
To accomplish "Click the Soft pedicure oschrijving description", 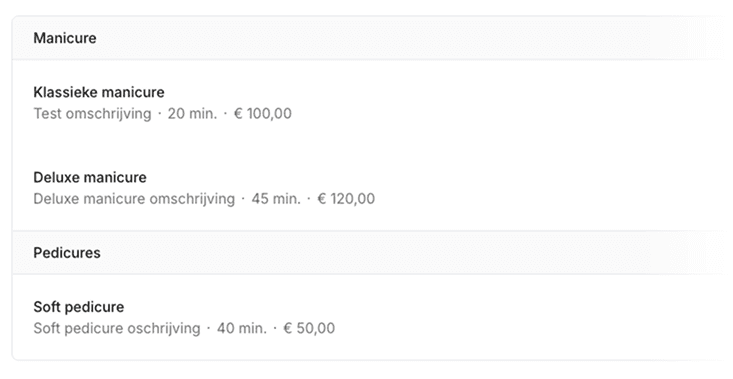I will (117, 328).
